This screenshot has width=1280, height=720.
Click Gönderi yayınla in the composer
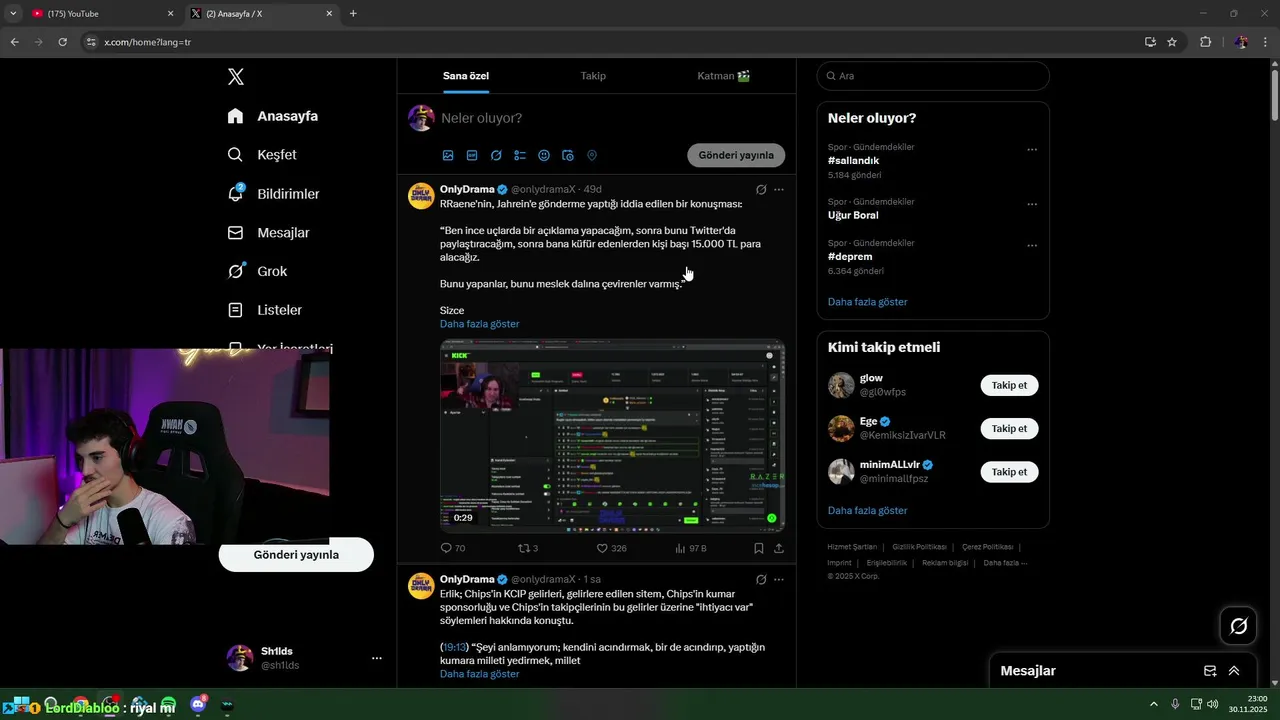point(736,155)
